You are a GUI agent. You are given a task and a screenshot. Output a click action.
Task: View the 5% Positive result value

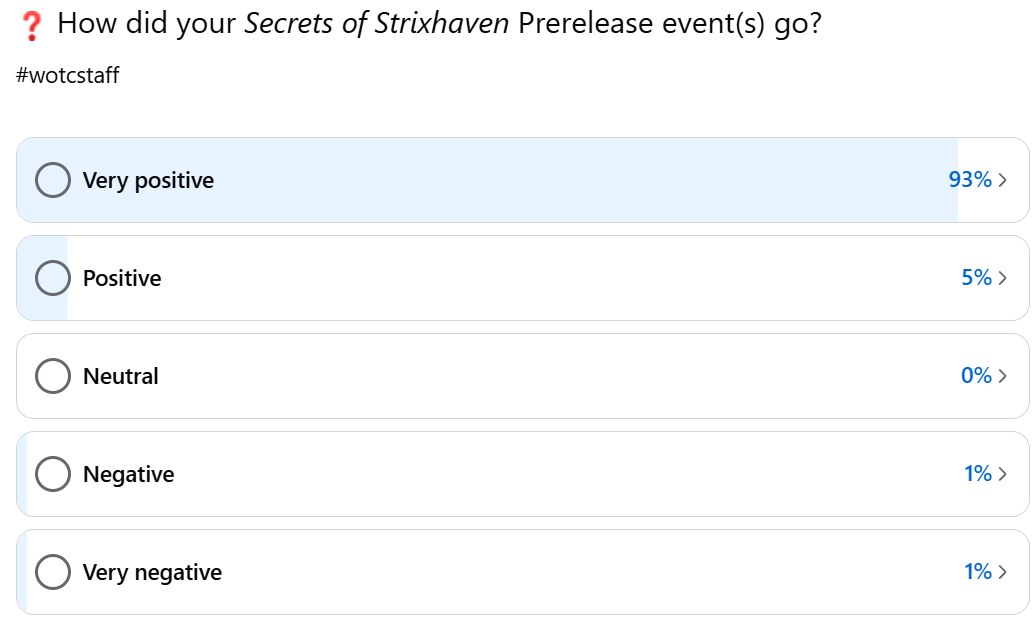pyautogui.click(x=976, y=278)
